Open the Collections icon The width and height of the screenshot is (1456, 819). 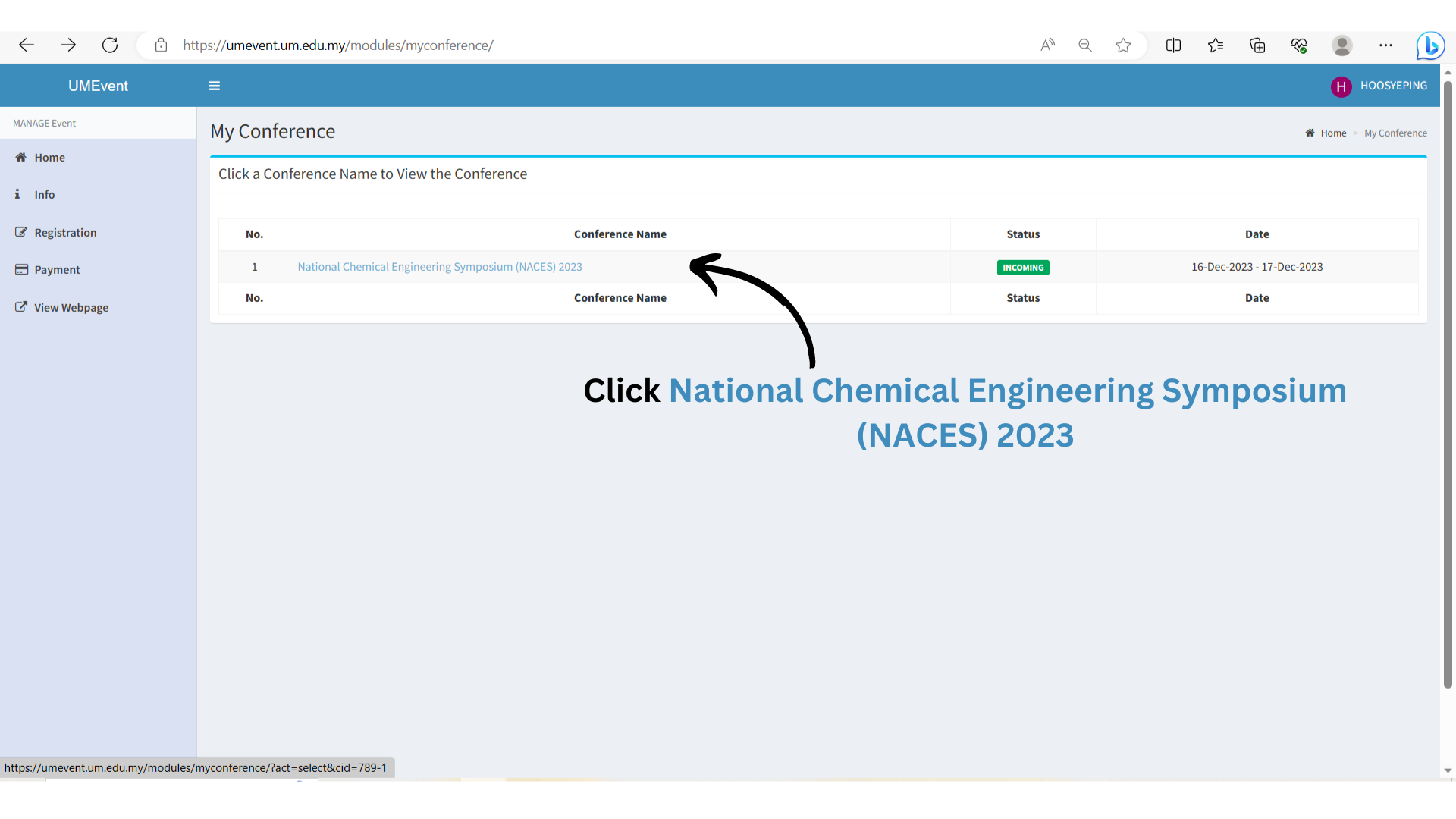[1257, 45]
